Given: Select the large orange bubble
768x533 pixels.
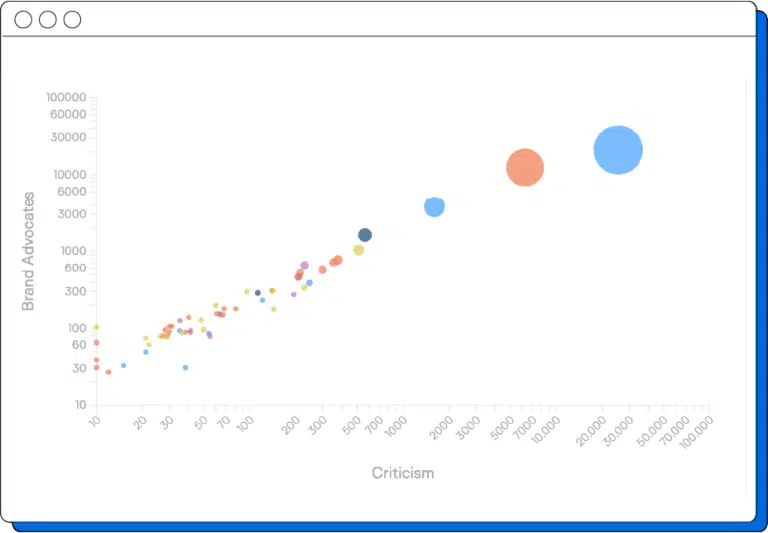Looking at the screenshot, I should [524, 168].
